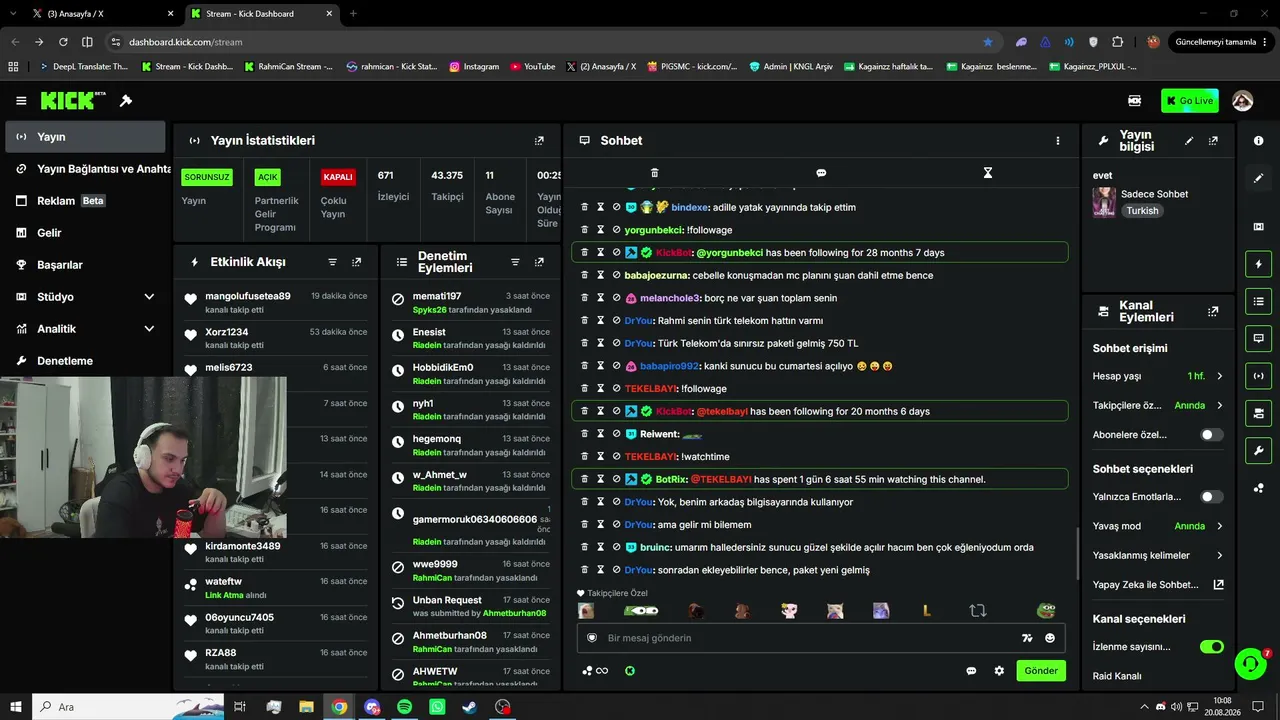Open Steam from the taskbar
This screenshot has height=720, width=1280.
[469, 707]
